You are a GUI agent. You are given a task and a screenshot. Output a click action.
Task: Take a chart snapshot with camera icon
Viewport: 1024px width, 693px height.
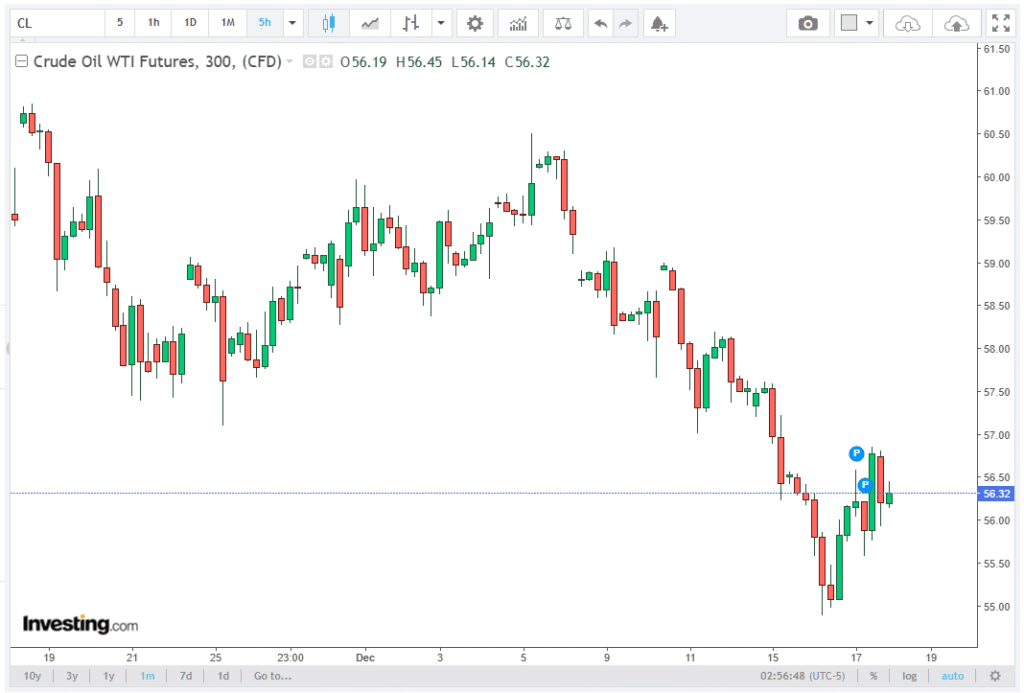click(807, 22)
